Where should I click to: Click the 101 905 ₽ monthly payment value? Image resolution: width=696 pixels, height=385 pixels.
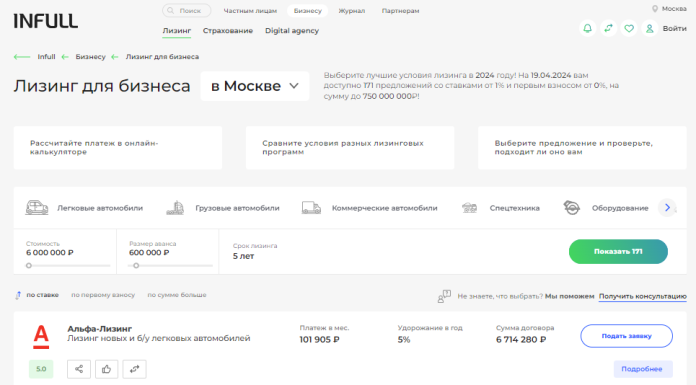tap(320, 340)
